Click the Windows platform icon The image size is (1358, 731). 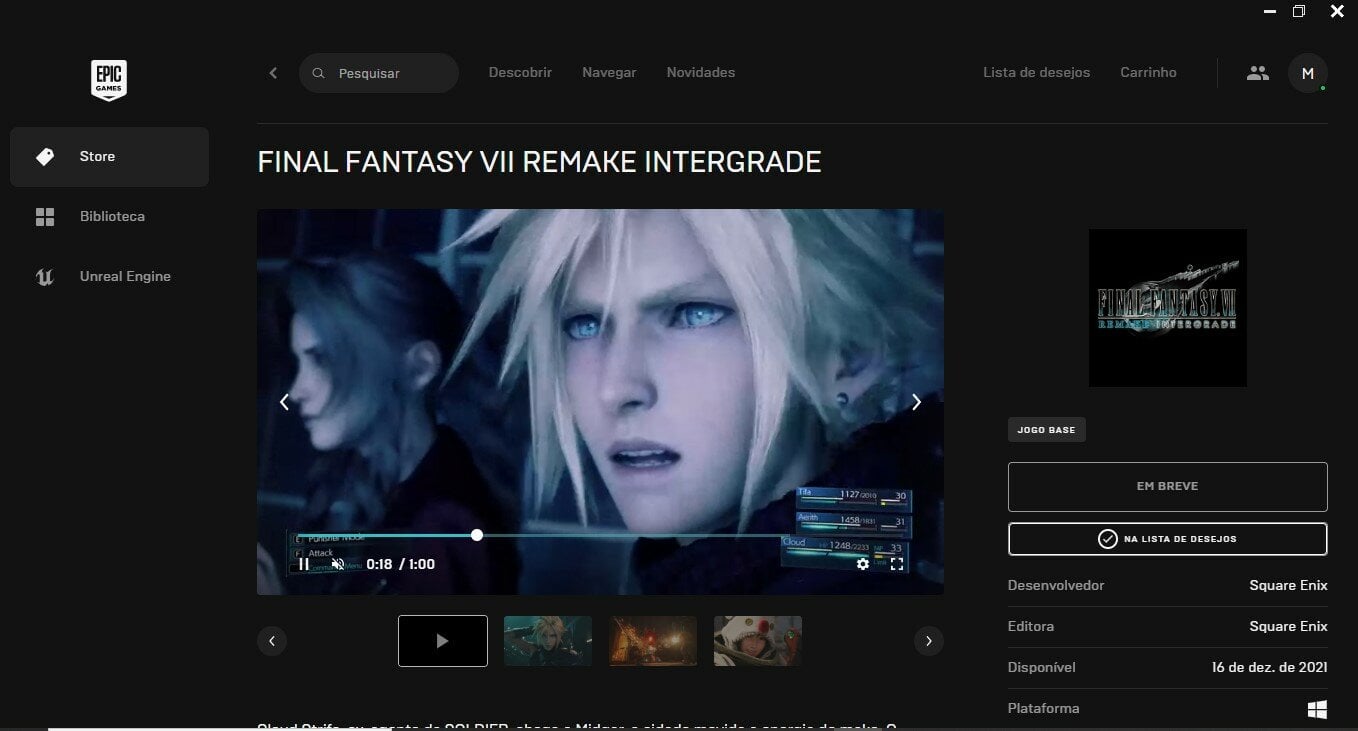[x=1318, y=709]
